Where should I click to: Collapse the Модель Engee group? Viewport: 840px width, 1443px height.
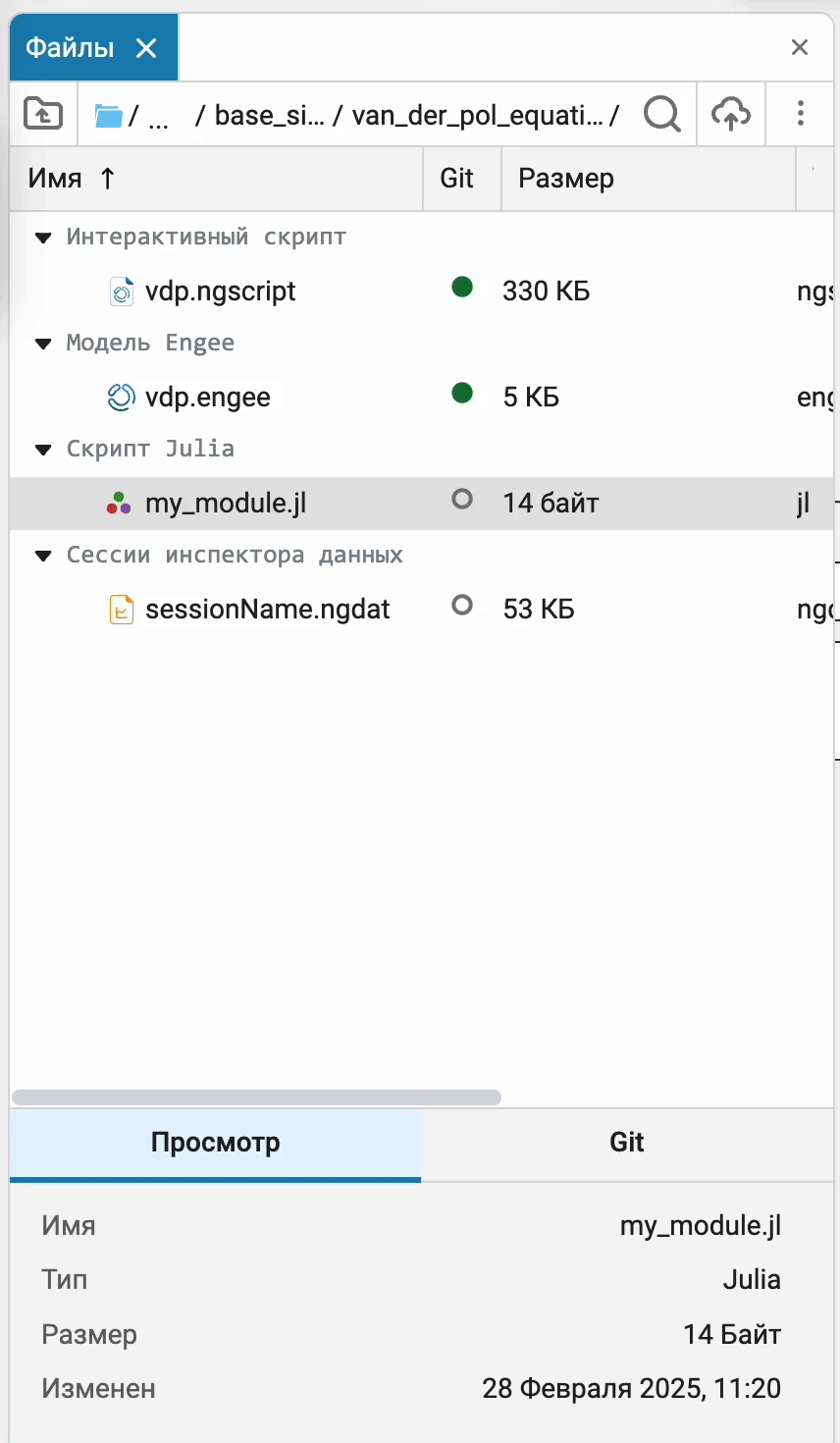coord(43,344)
